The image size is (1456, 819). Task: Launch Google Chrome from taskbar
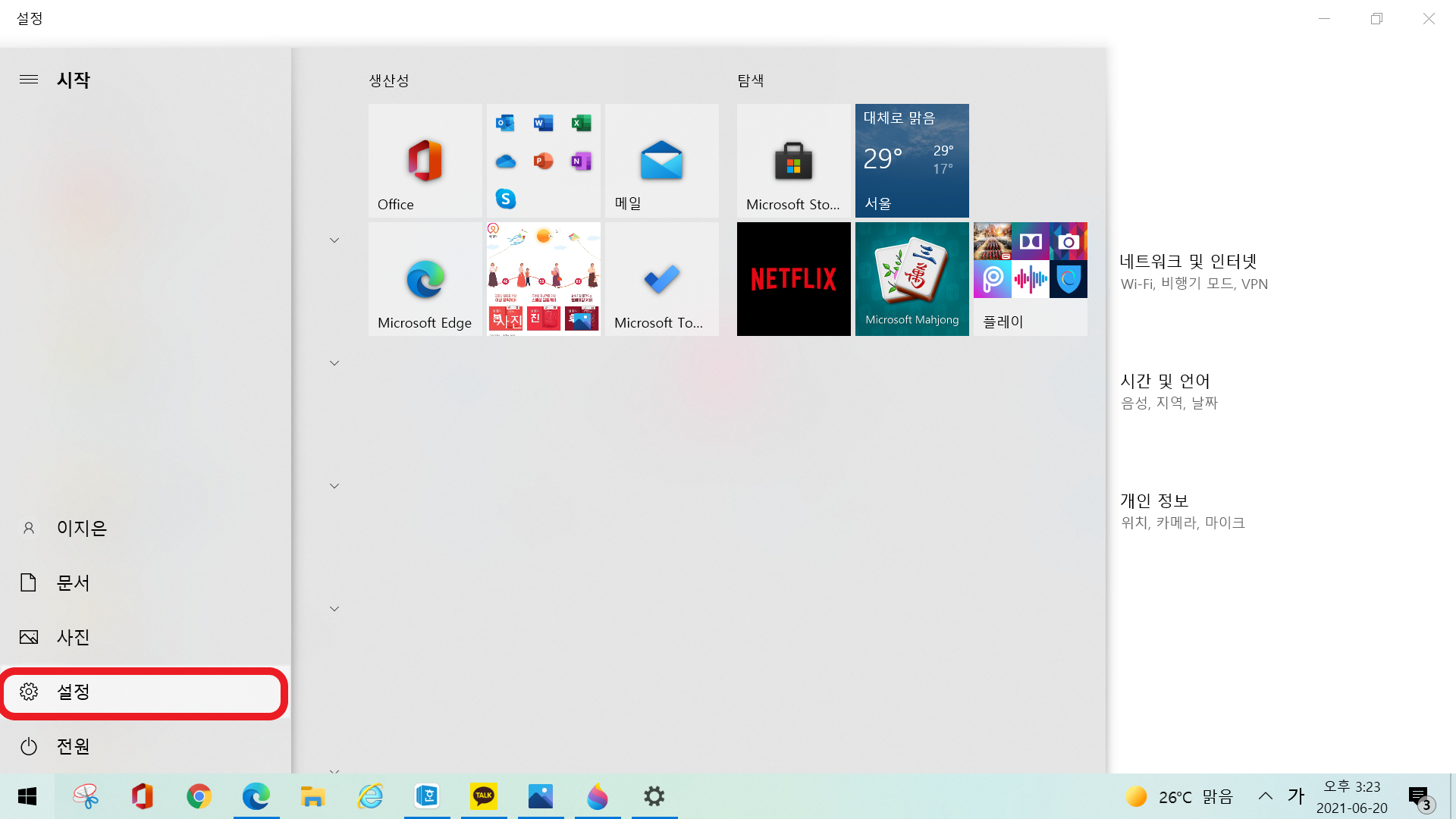[x=199, y=796]
